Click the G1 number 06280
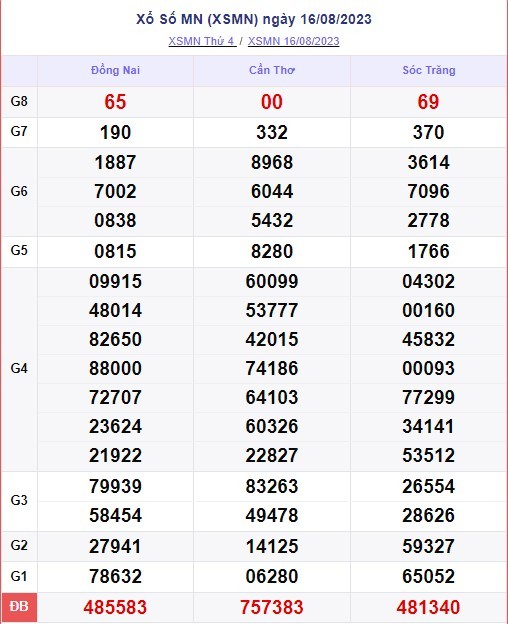The image size is (508, 624). pos(272,577)
